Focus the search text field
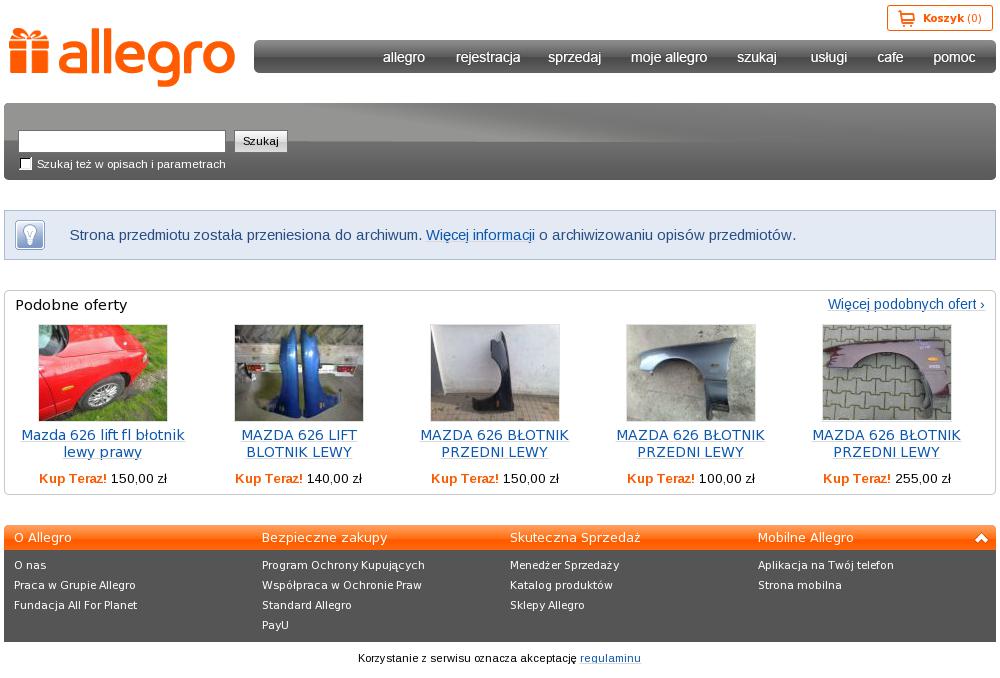 point(122,141)
